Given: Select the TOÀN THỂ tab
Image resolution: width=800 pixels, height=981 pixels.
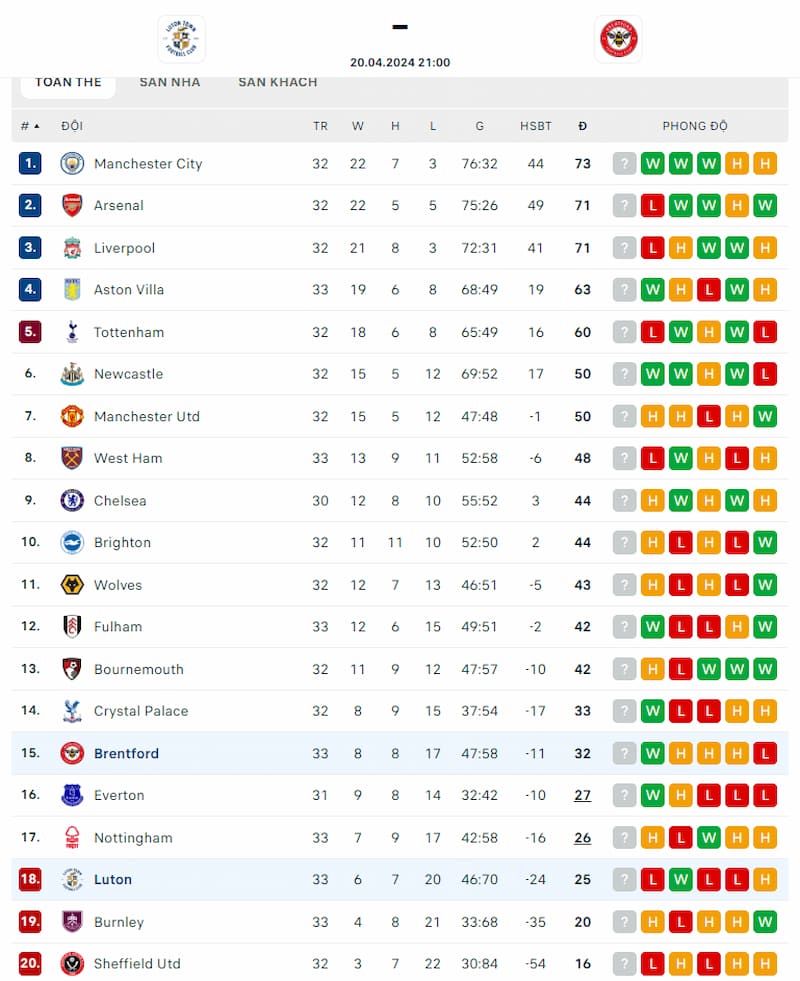Looking at the screenshot, I should click(68, 82).
